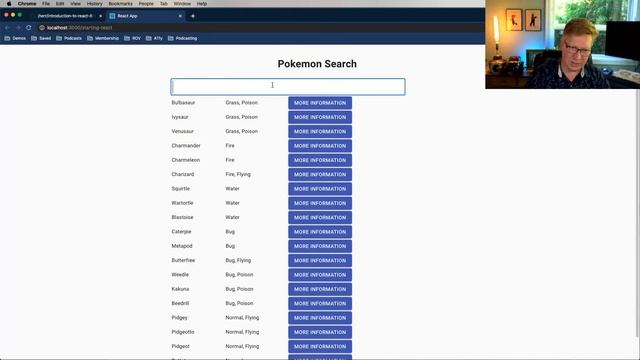Open a new browser tab

click(193, 16)
